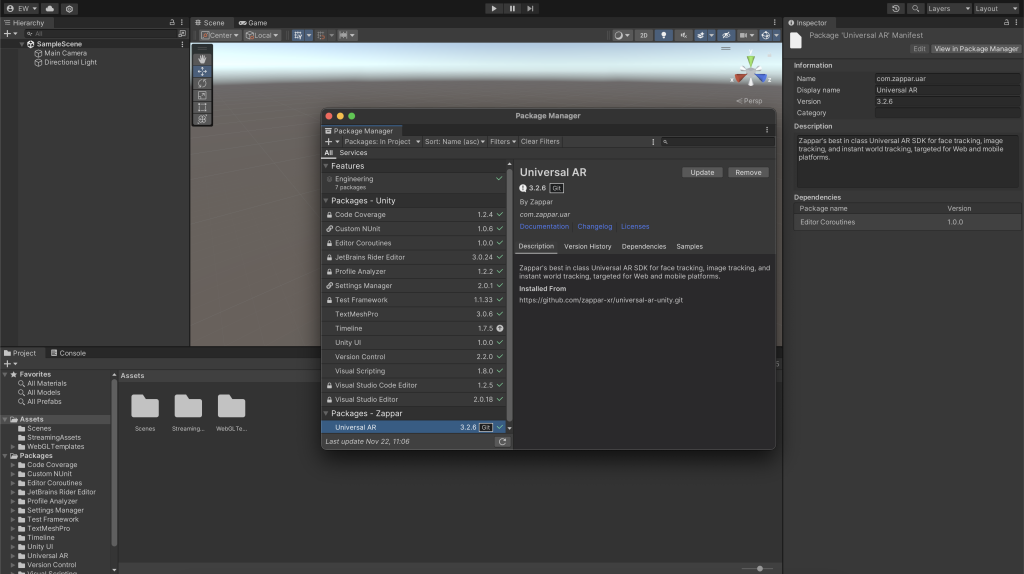Select Main Camera in Hierarchy
1024x574 pixels.
65,54
